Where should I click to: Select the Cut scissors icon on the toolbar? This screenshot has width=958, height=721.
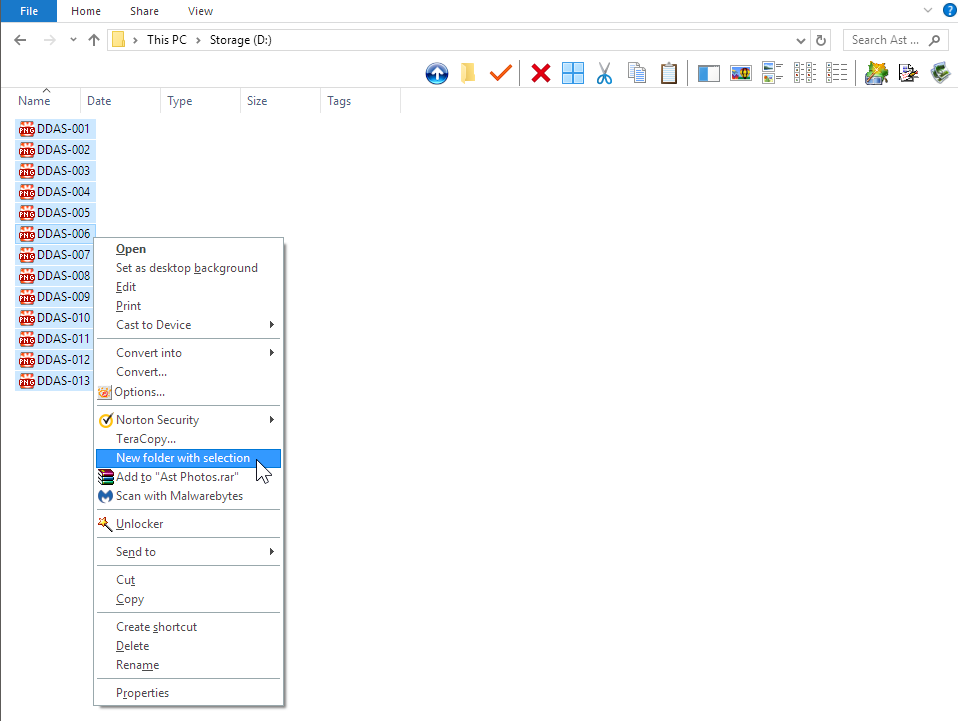(605, 73)
